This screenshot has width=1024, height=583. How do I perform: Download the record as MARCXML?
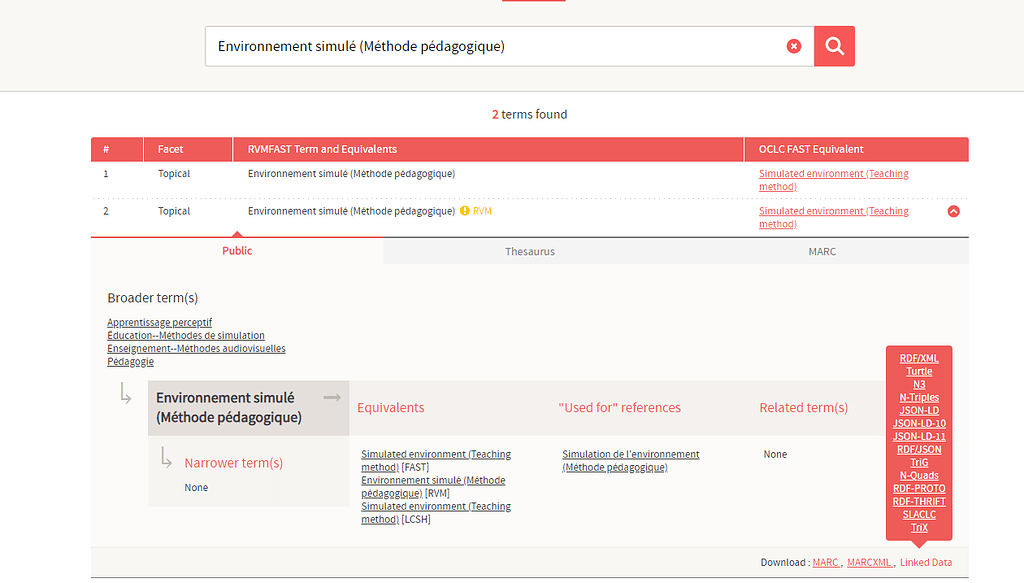tap(869, 562)
